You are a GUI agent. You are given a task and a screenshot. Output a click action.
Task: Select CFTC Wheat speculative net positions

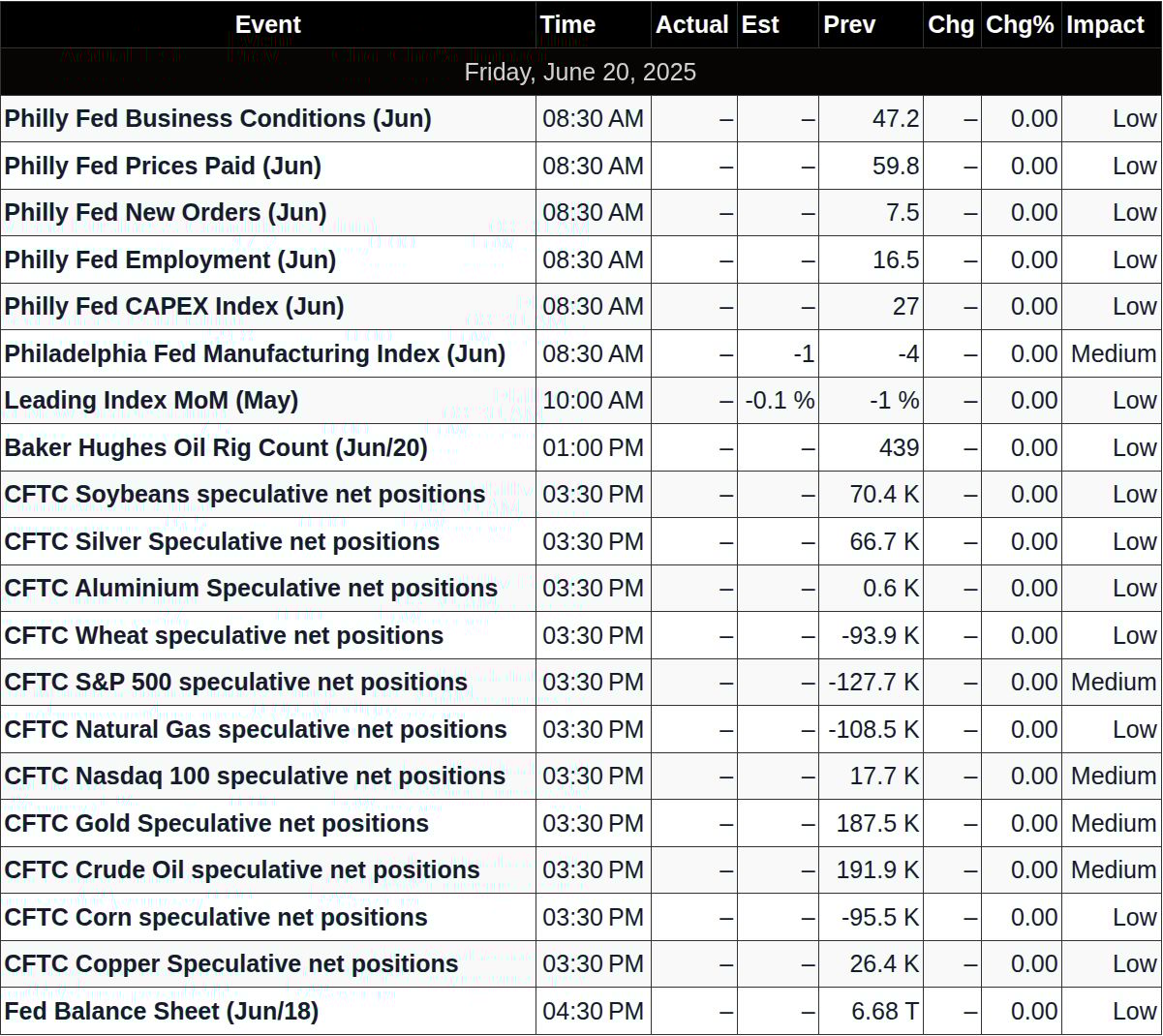224,636
